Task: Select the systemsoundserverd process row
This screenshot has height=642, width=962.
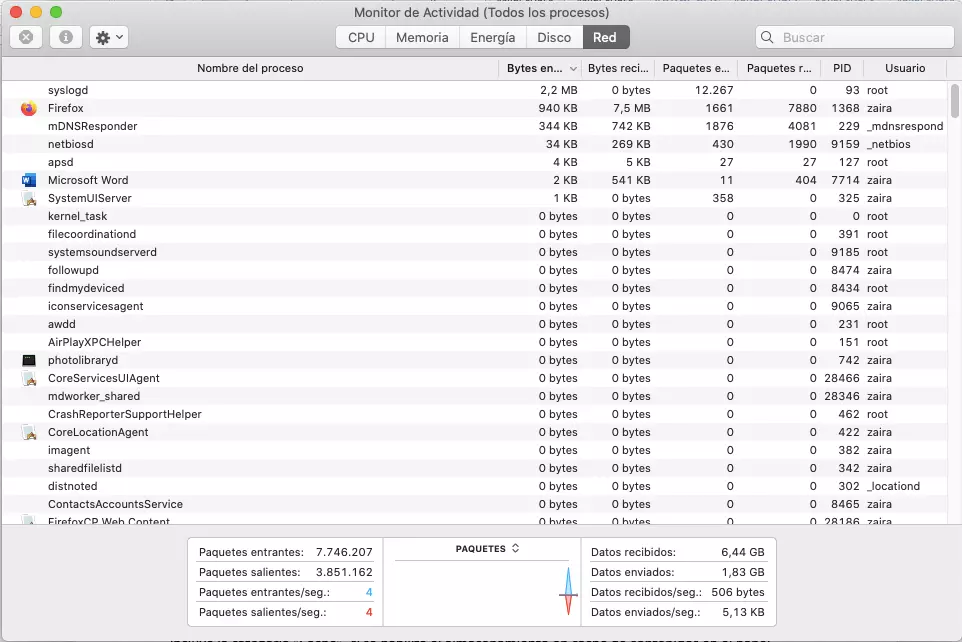Action: (x=475, y=252)
